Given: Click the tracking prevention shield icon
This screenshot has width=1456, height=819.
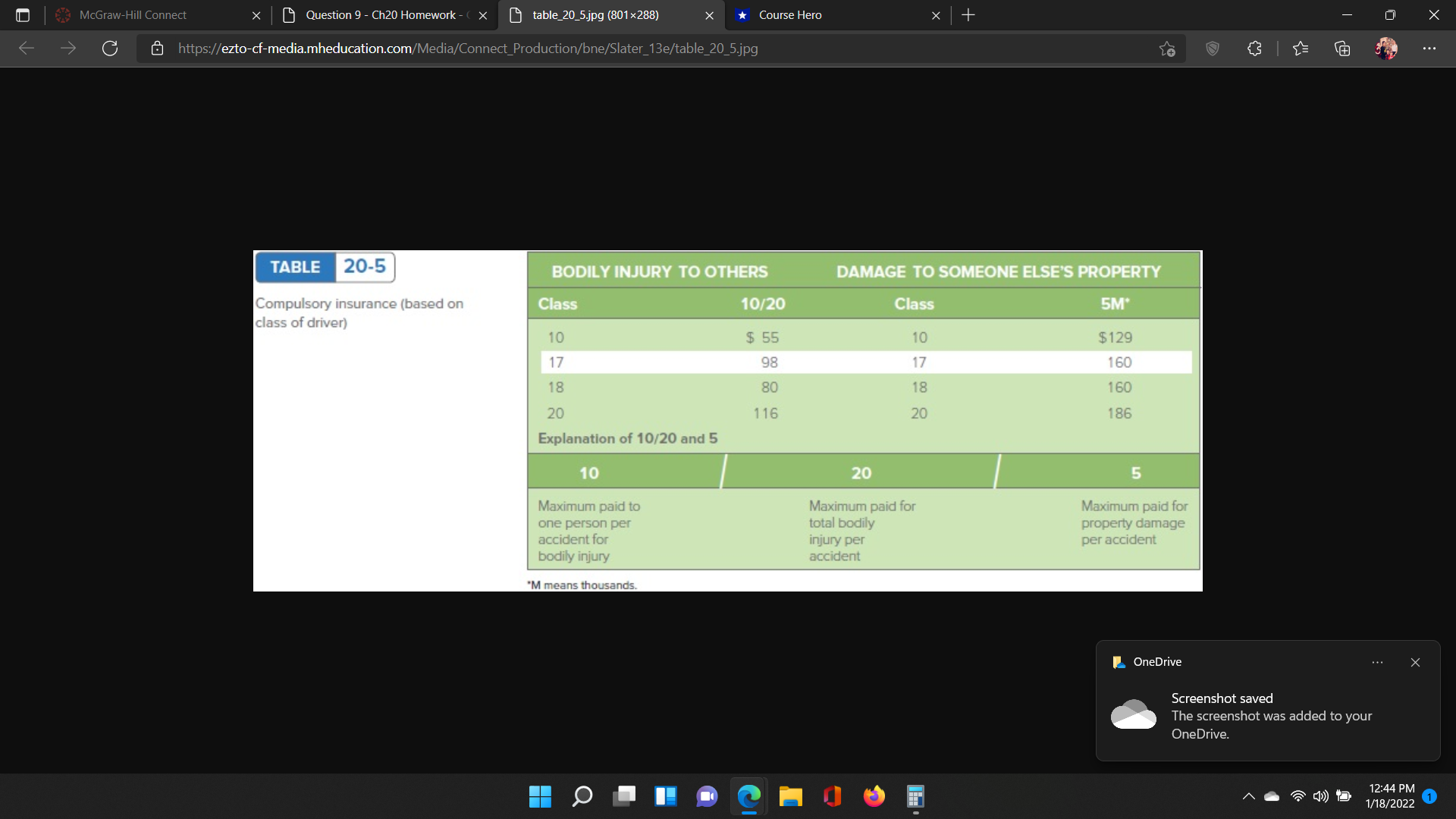Looking at the screenshot, I should pos(1213,49).
